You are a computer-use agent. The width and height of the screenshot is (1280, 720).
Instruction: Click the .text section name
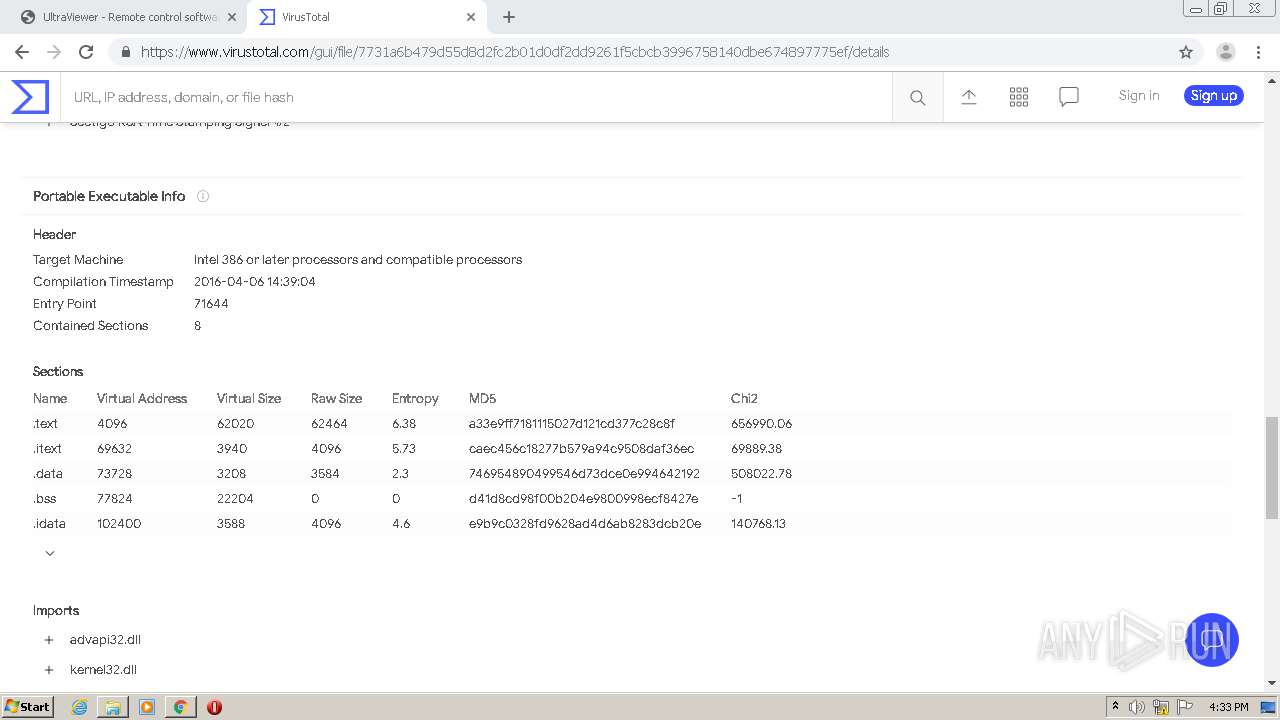pyautogui.click(x=46, y=424)
